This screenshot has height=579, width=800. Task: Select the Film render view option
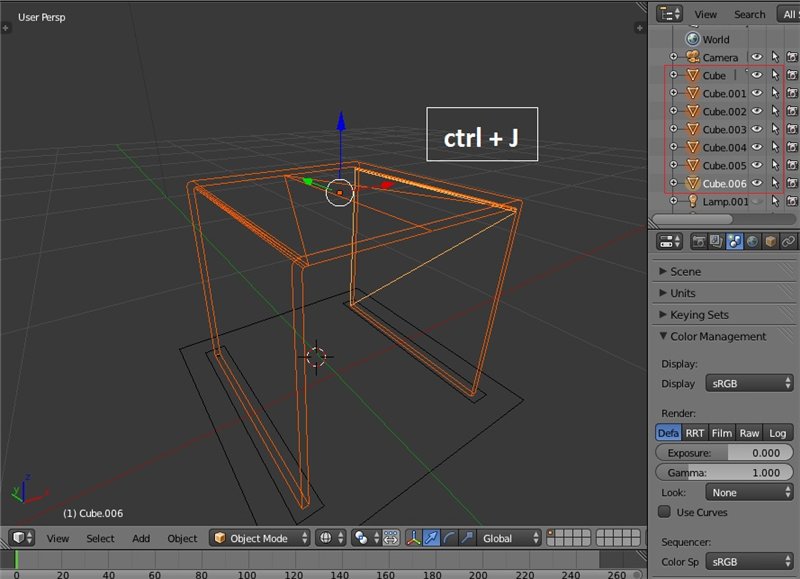pos(721,433)
